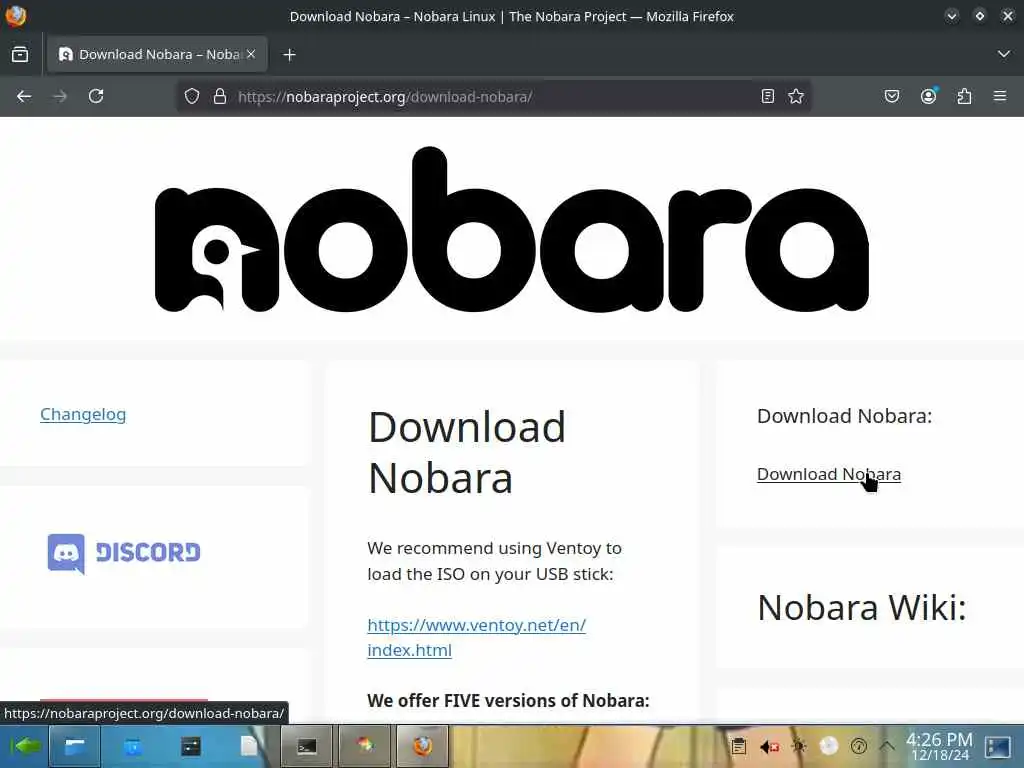Image resolution: width=1024 pixels, height=768 pixels.
Task: Bookmark this page with the star icon
Action: (x=796, y=97)
